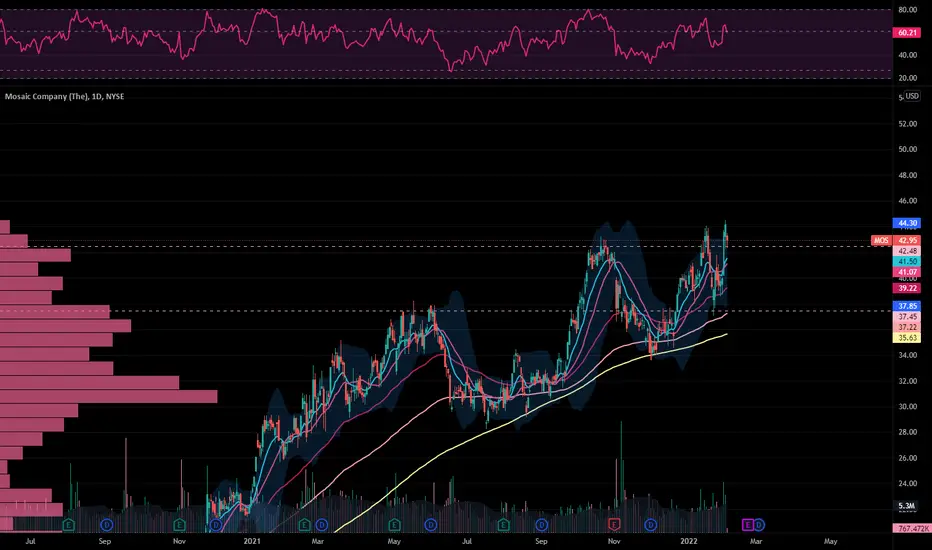932x550 pixels.
Task: Click the 52.00 price scale value
Action: (908, 124)
